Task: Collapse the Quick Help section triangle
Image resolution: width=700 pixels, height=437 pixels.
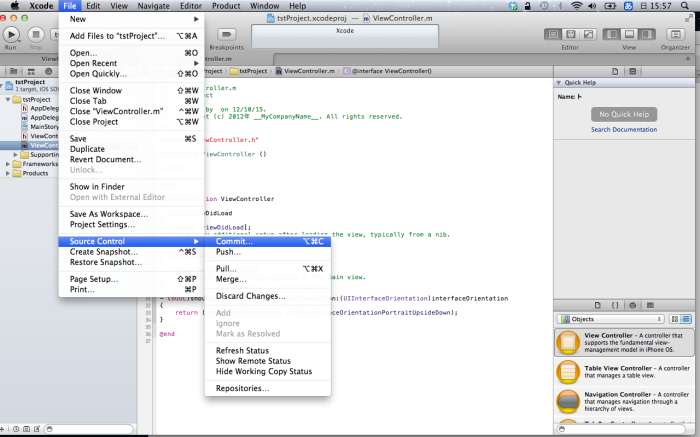Action: point(558,83)
